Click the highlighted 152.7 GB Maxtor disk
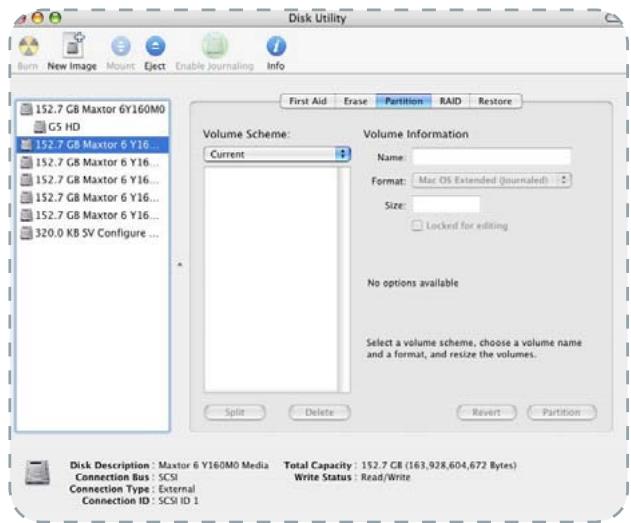The height and width of the screenshot is (523, 631). 93,144
